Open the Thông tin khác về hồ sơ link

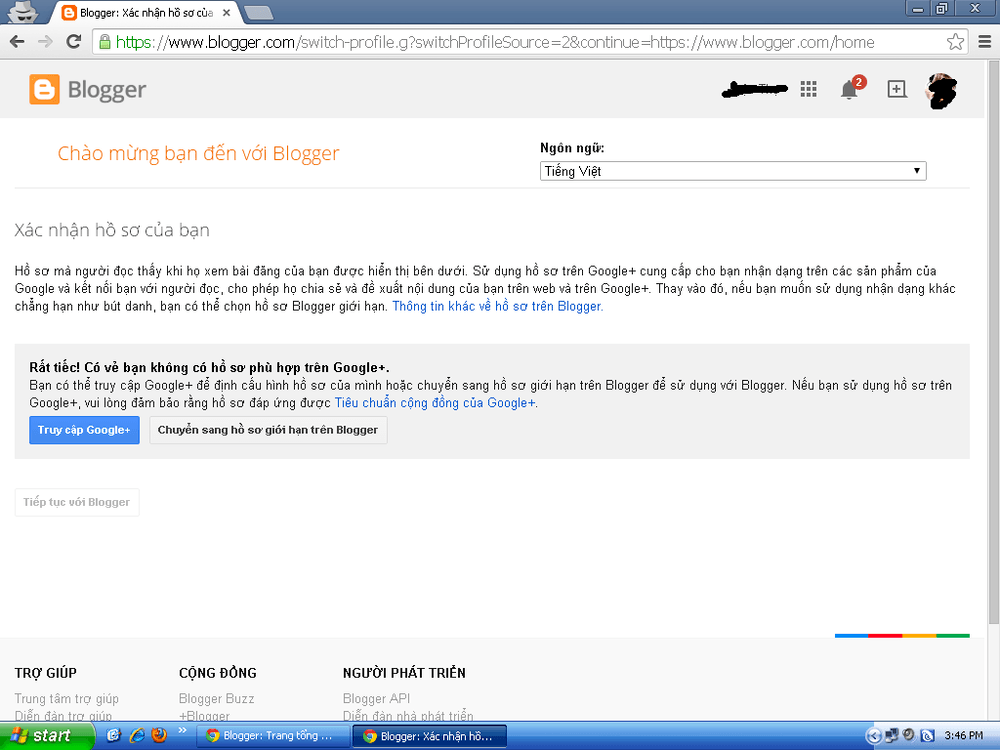[497, 306]
